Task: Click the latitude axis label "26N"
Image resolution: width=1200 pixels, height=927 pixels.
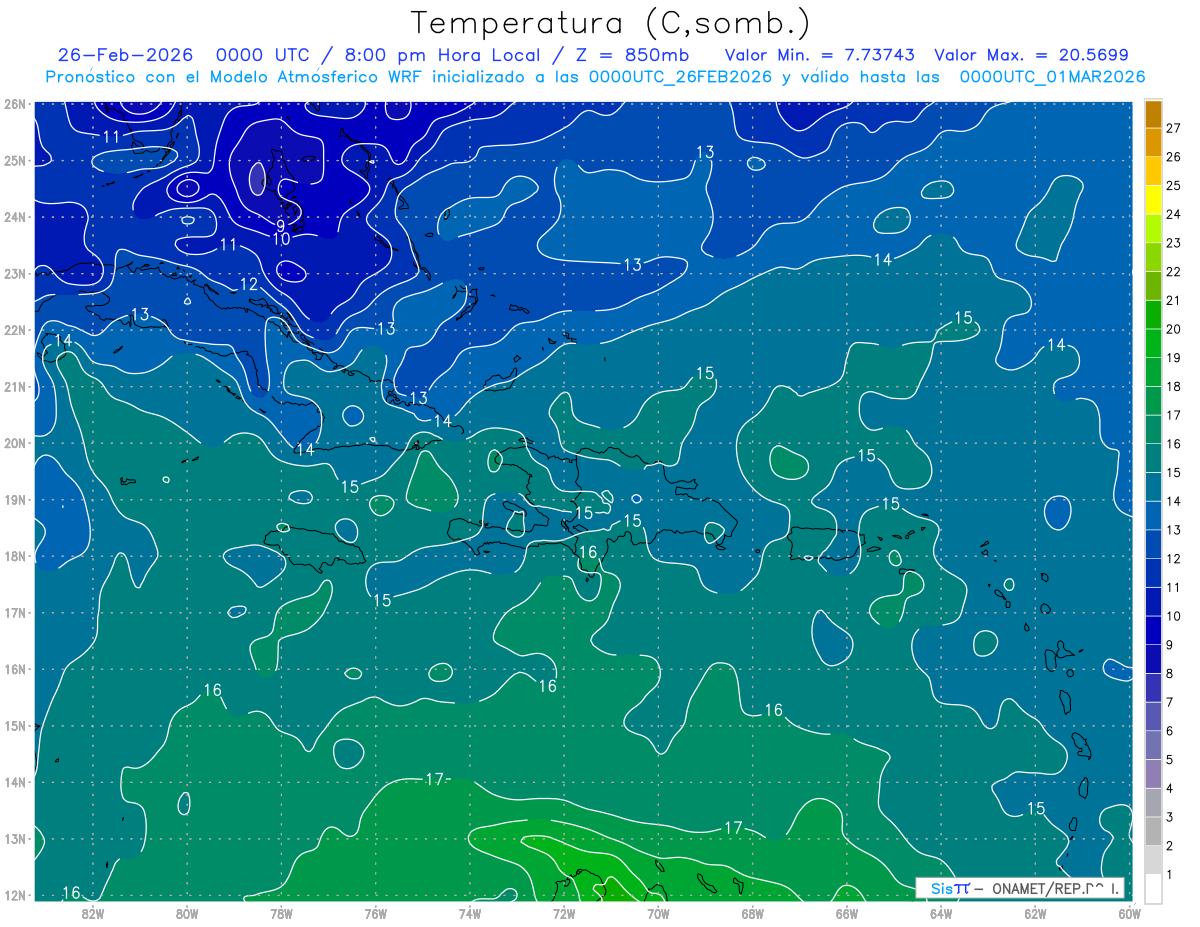Action: [x=14, y=104]
